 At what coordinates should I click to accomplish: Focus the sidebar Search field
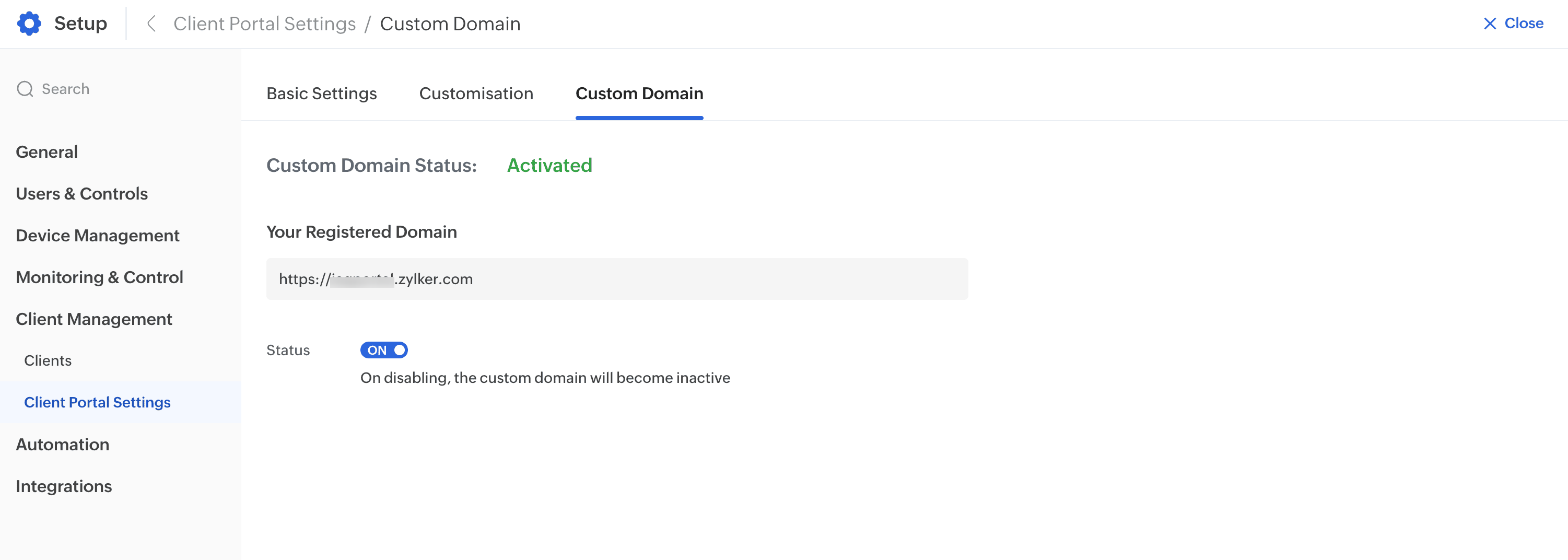coord(122,89)
